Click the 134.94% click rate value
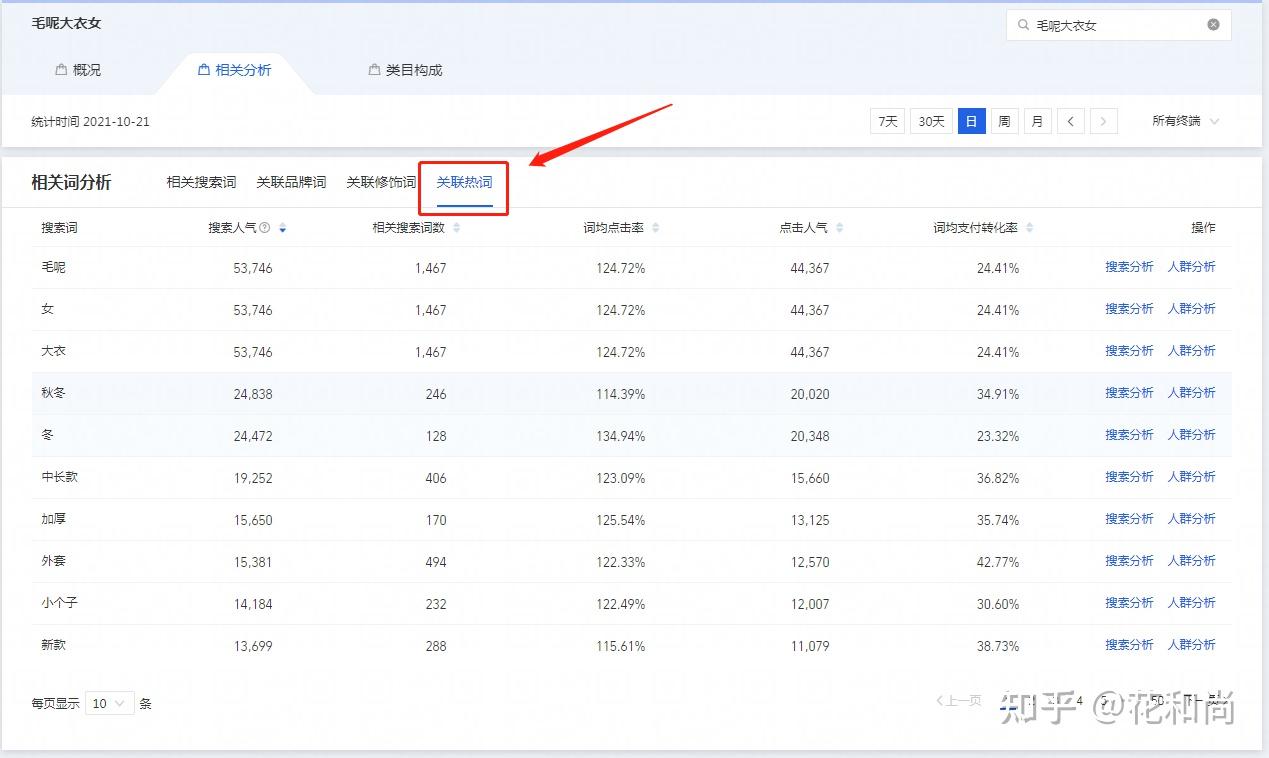Viewport: 1269px width, 758px height. tap(621, 436)
